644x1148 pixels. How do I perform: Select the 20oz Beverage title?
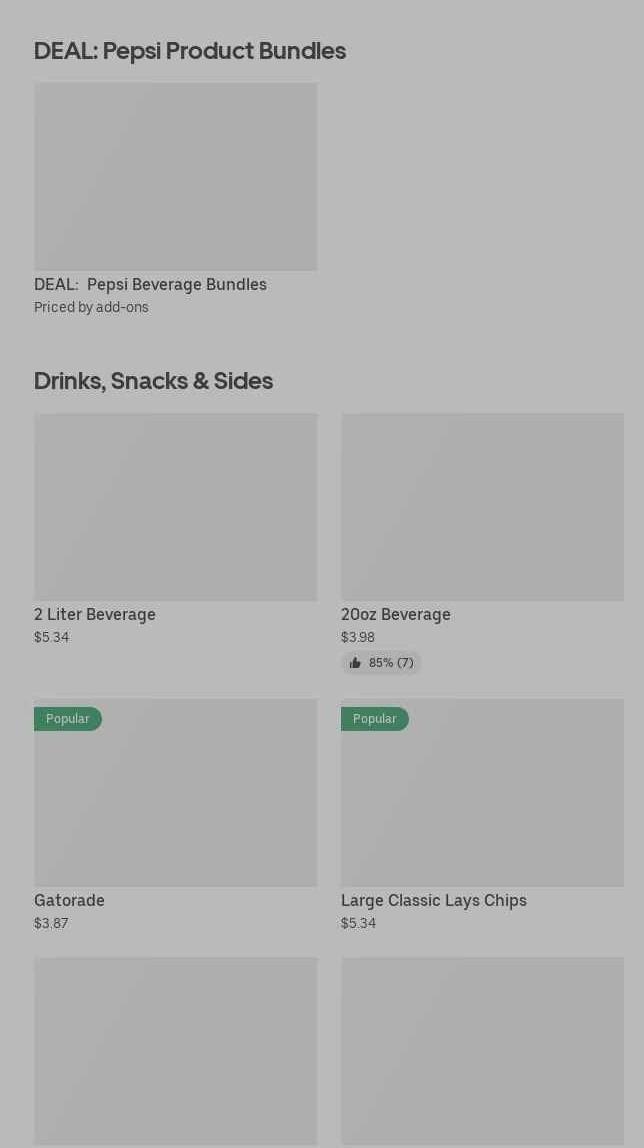(x=396, y=615)
